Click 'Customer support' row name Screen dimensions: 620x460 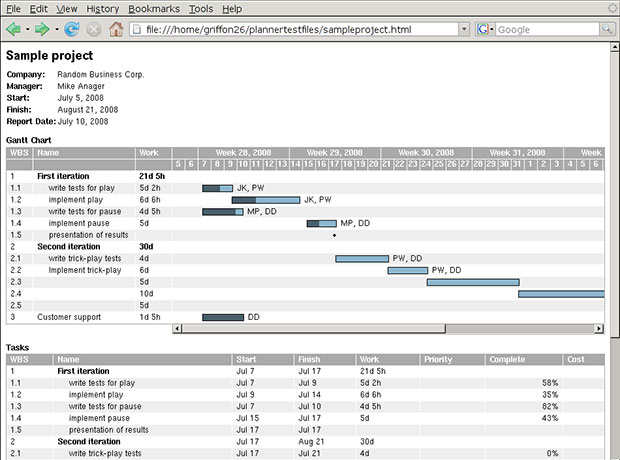coord(69,317)
